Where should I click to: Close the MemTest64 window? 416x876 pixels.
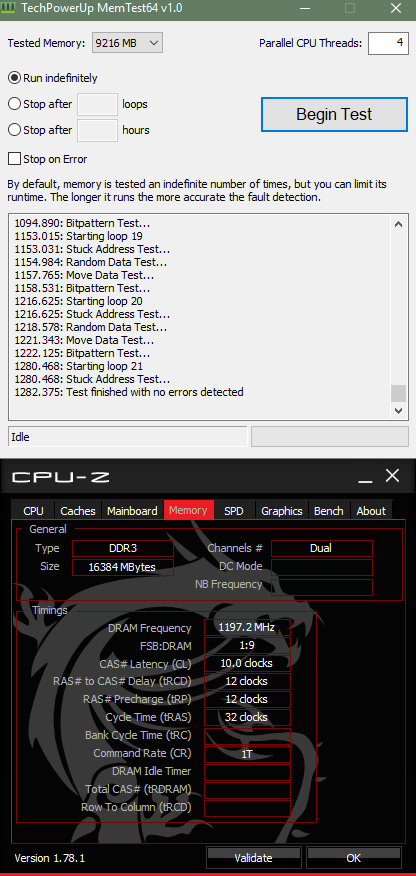(x=396, y=8)
